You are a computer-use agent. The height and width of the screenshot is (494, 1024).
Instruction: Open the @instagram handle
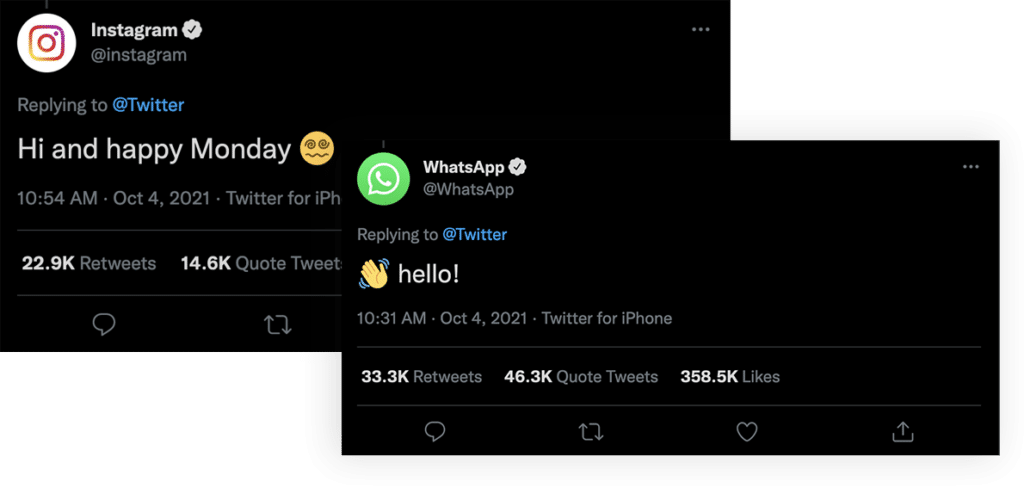(x=139, y=55)
